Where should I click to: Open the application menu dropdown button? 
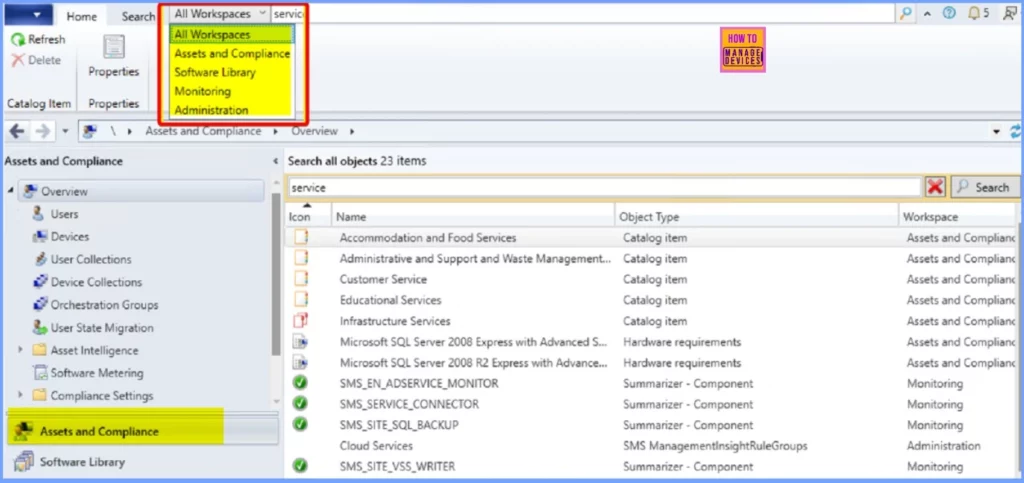(x=28, y=14)
